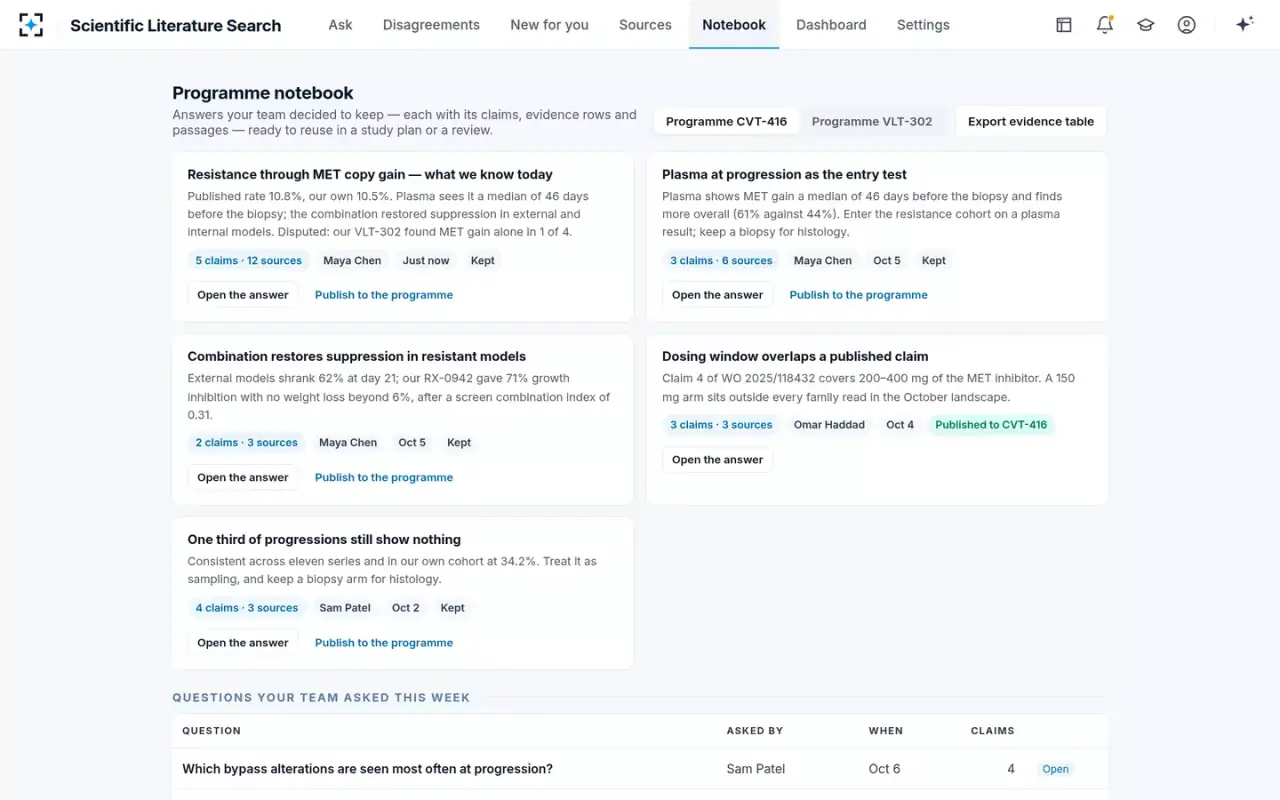The height and width of the screenshot is (800, 1280).
Task: Open the answer for Plasma at progression card
Action: [x=717, y=295]
